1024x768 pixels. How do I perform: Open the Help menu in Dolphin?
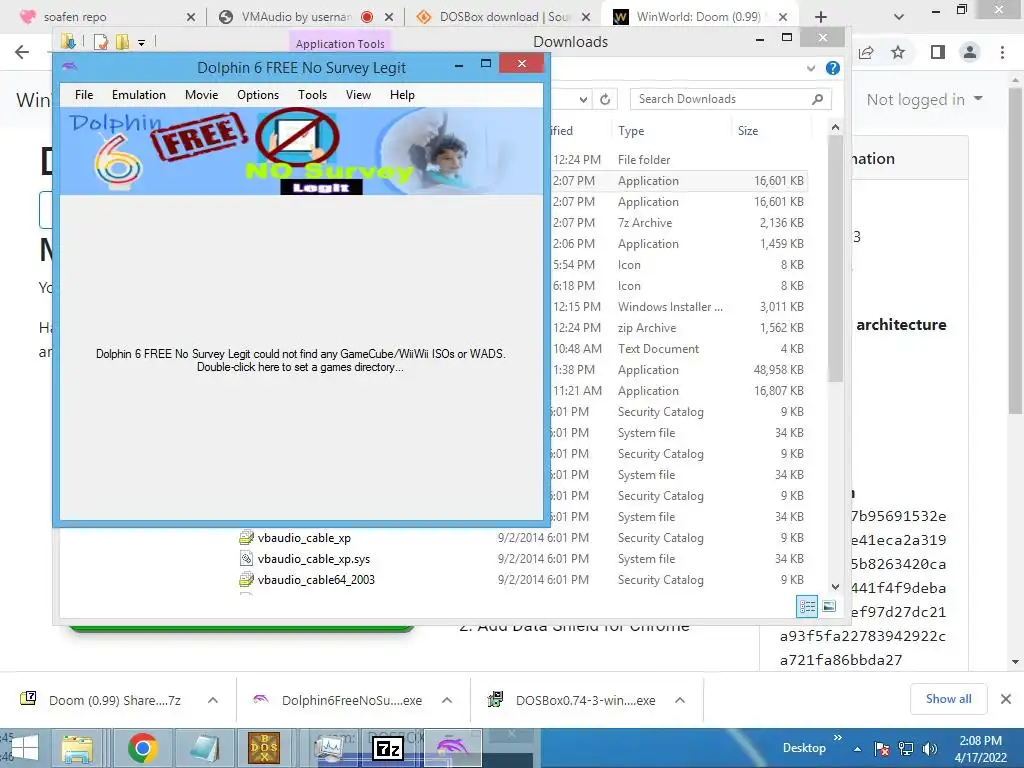coord(402,95)
